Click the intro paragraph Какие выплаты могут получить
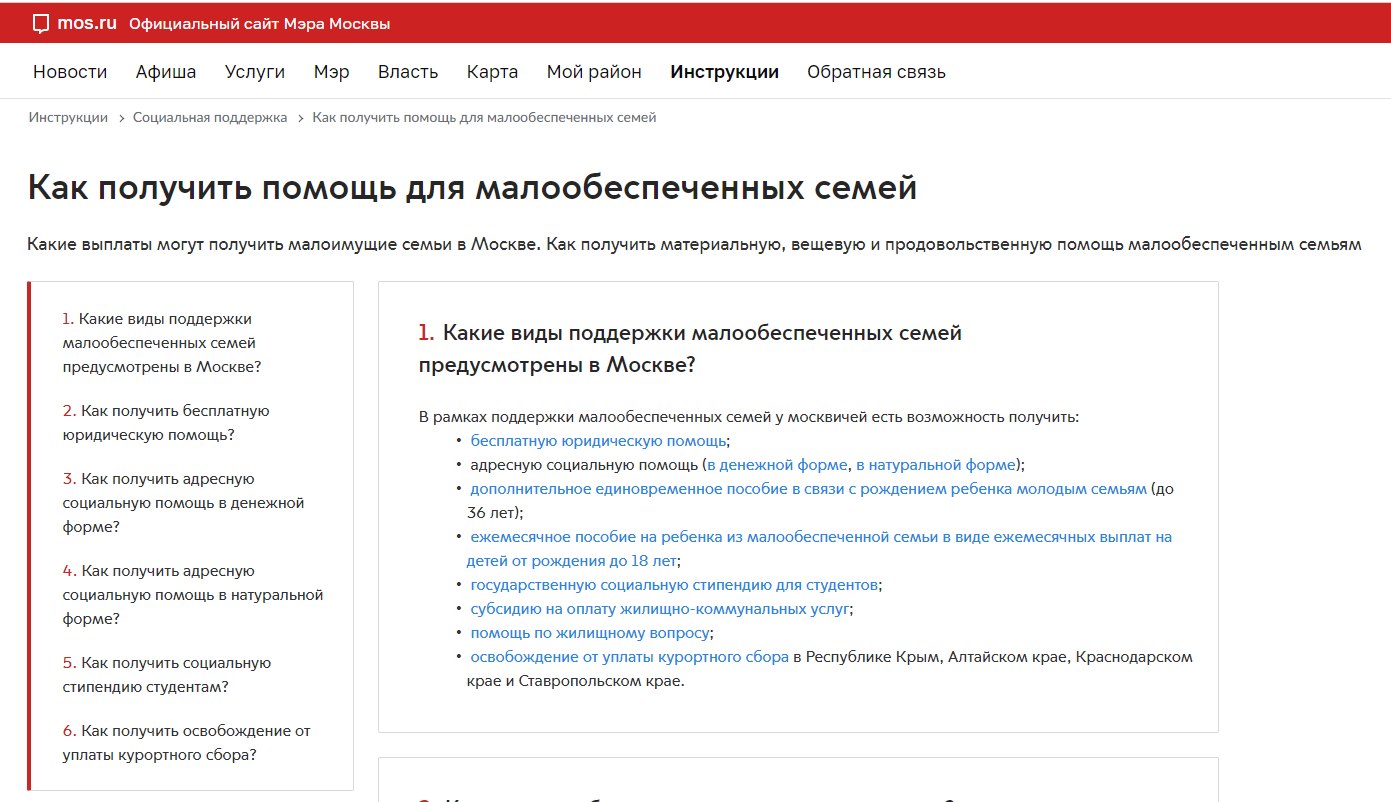This screenshot has height=802, width=1391. point(694,245)
